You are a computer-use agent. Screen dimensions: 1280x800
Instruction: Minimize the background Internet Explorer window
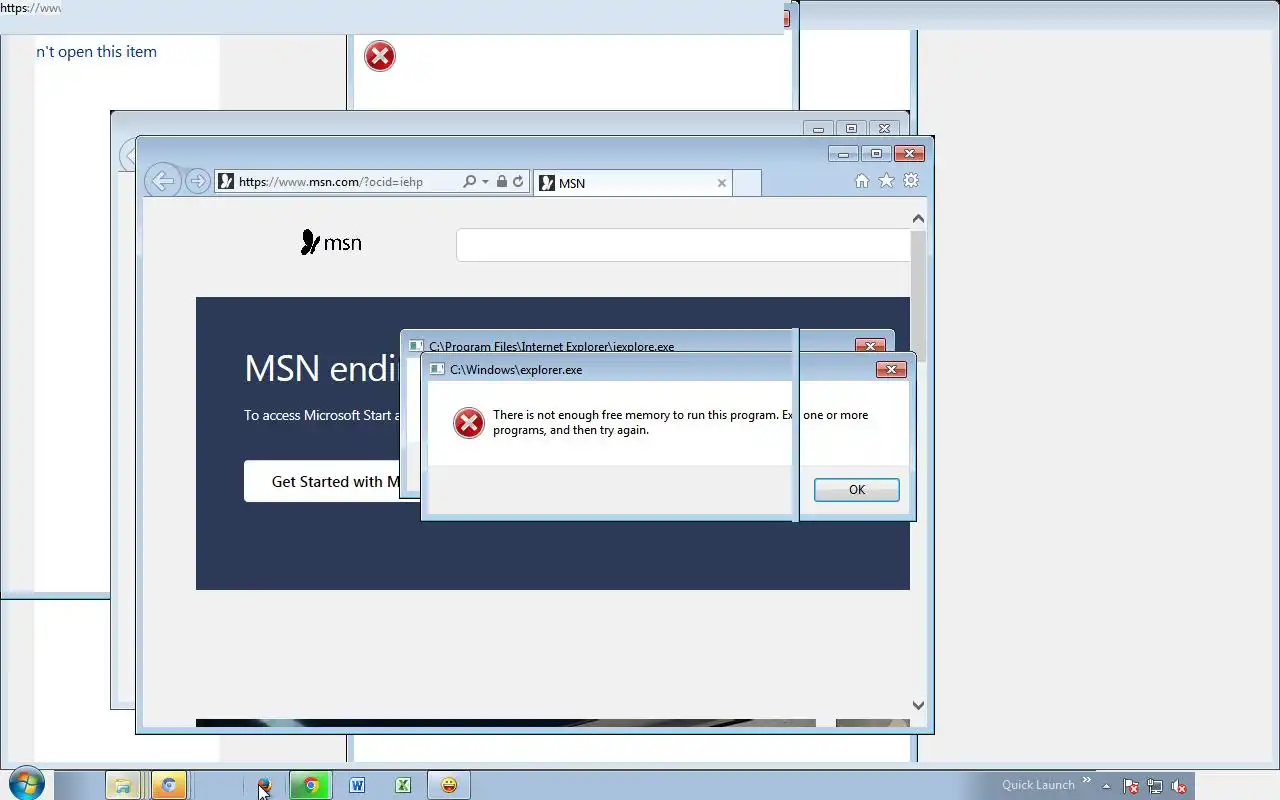(x=818, y=128)
